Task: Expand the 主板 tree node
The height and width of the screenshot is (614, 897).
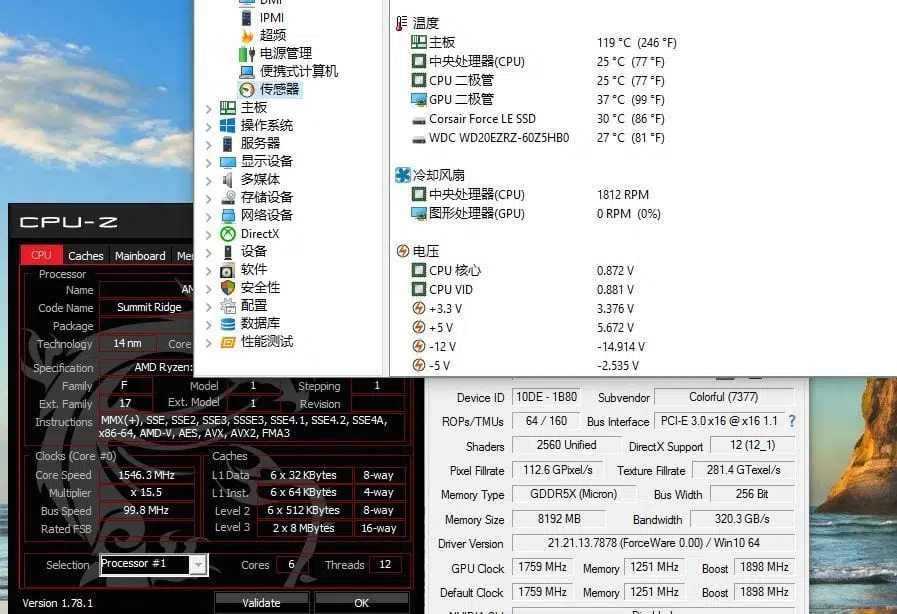Action: 209,108
